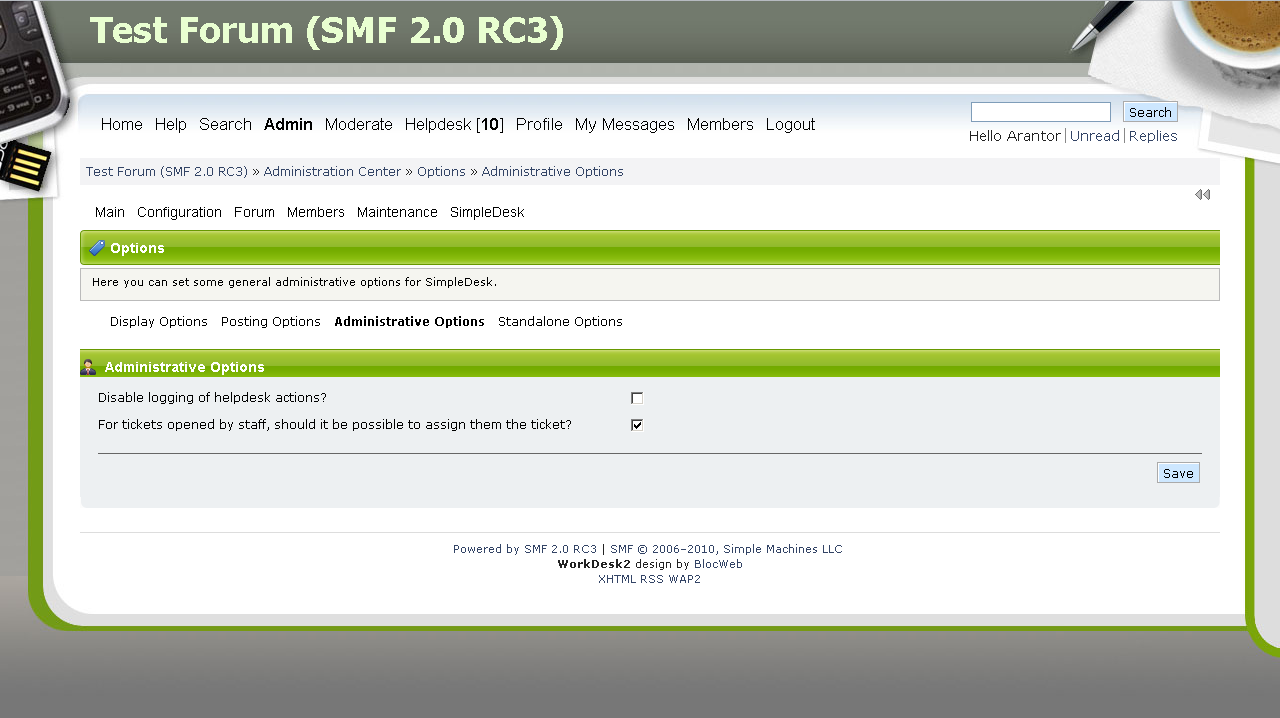
Task: Open XHTML footer link
Action: click(x=617, y=579)
